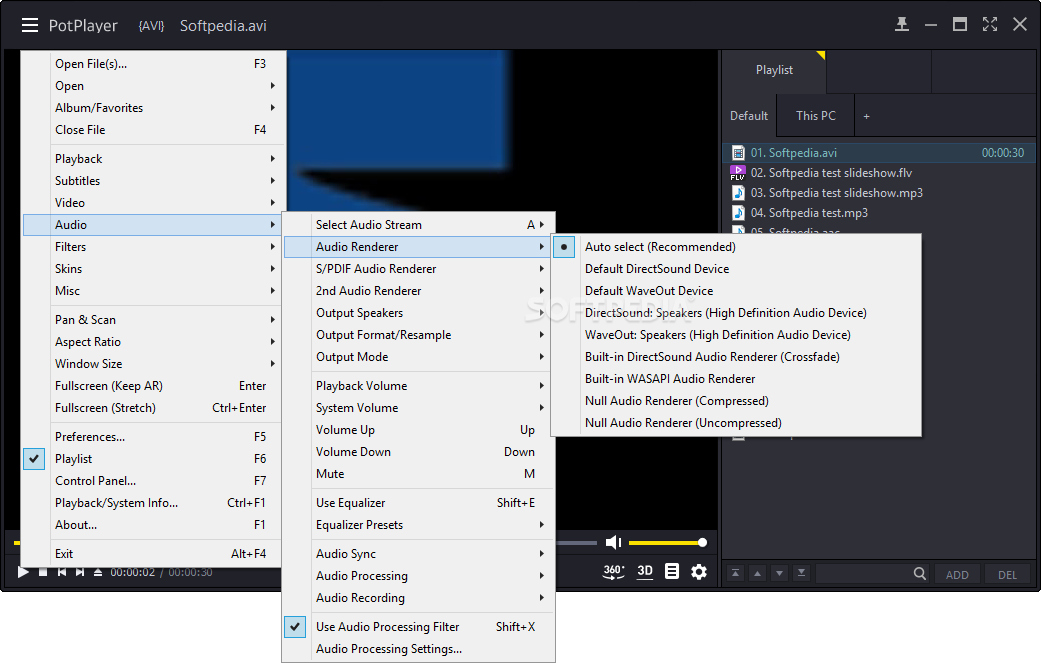
Task: Click the Softpedia.avi title in title bar
Action: click(223, 25)
